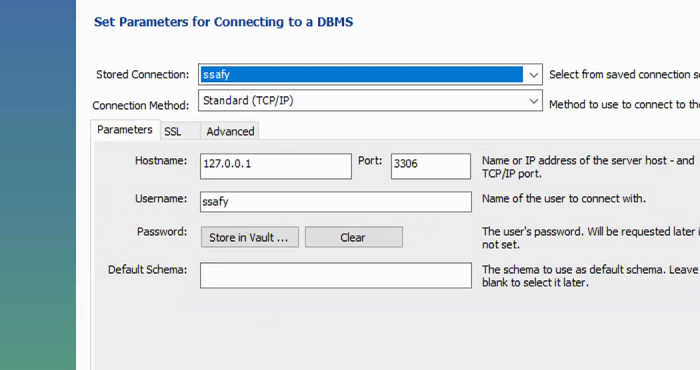Click the Username label
The height and width of the screenshot is (370, 700).
click(x=161, y=199)
